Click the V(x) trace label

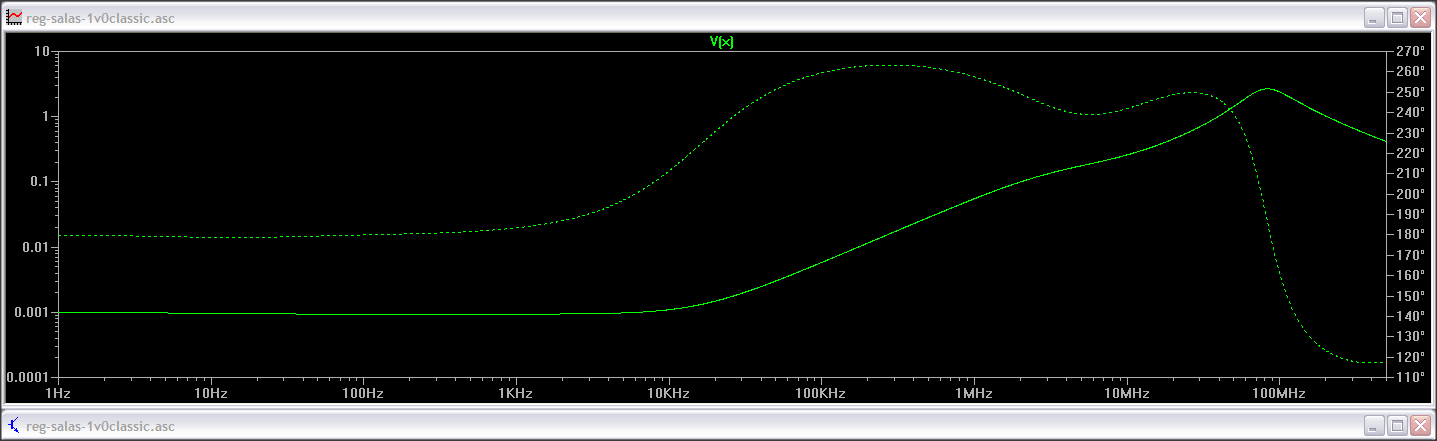point(721,42)
